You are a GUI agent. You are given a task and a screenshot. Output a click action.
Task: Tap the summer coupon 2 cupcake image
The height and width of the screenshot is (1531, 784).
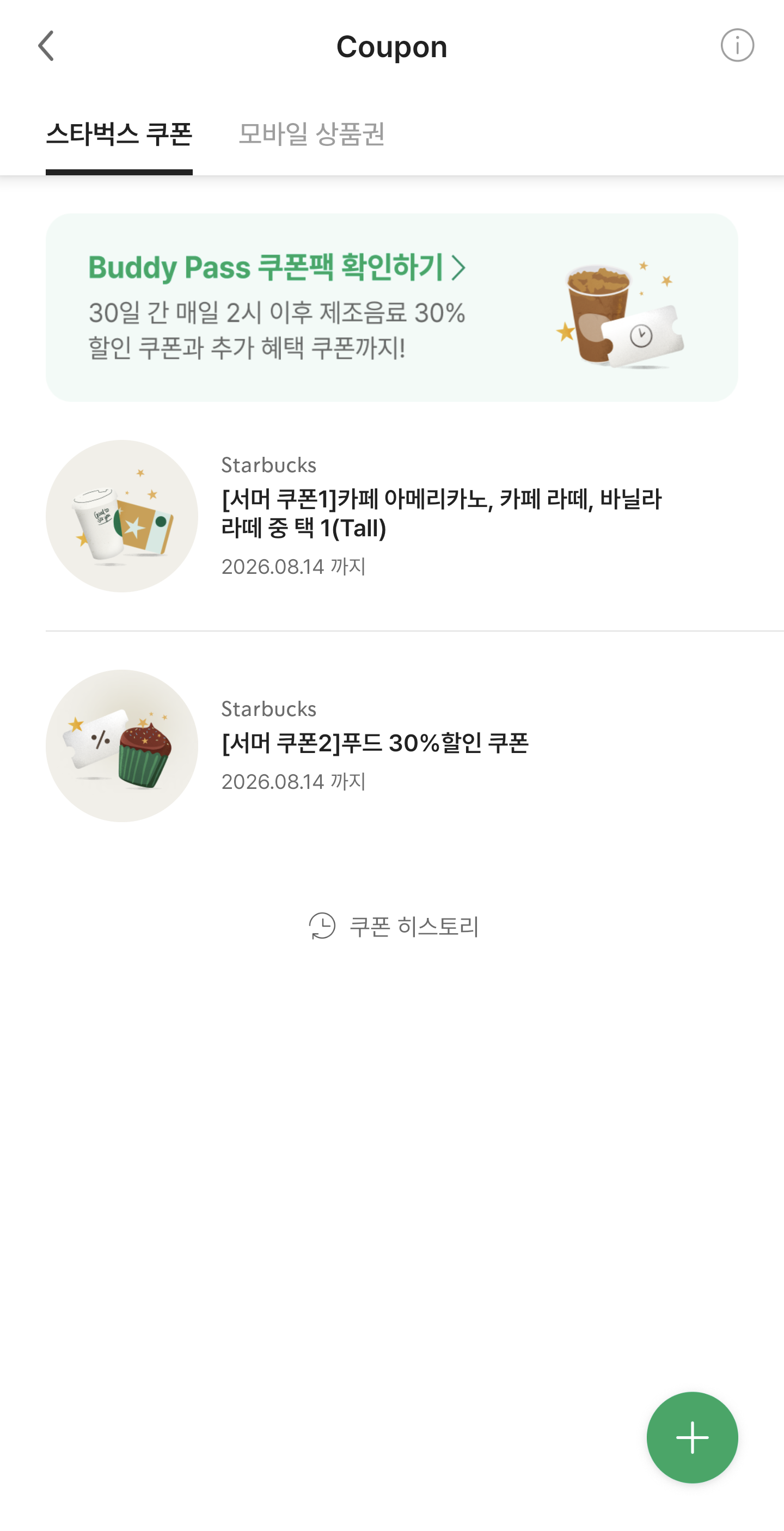122,745
